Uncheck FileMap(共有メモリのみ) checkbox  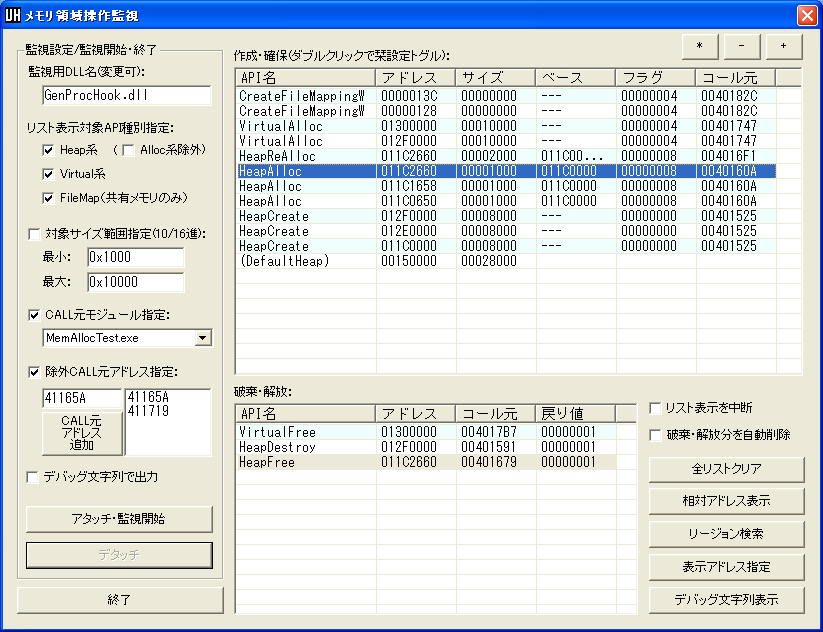tap(48, 198)
